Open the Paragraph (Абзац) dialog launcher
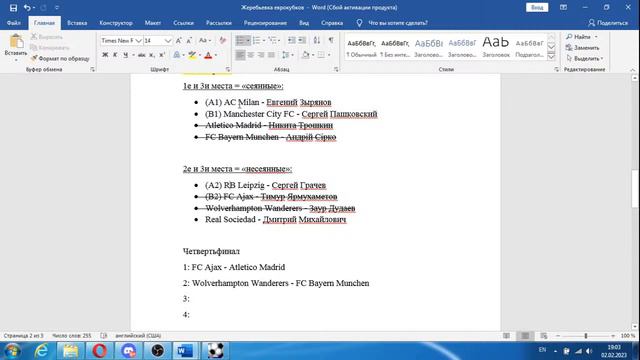Image resolution: width=640 pixels, height=360 pixels. [x=336, y=69]
